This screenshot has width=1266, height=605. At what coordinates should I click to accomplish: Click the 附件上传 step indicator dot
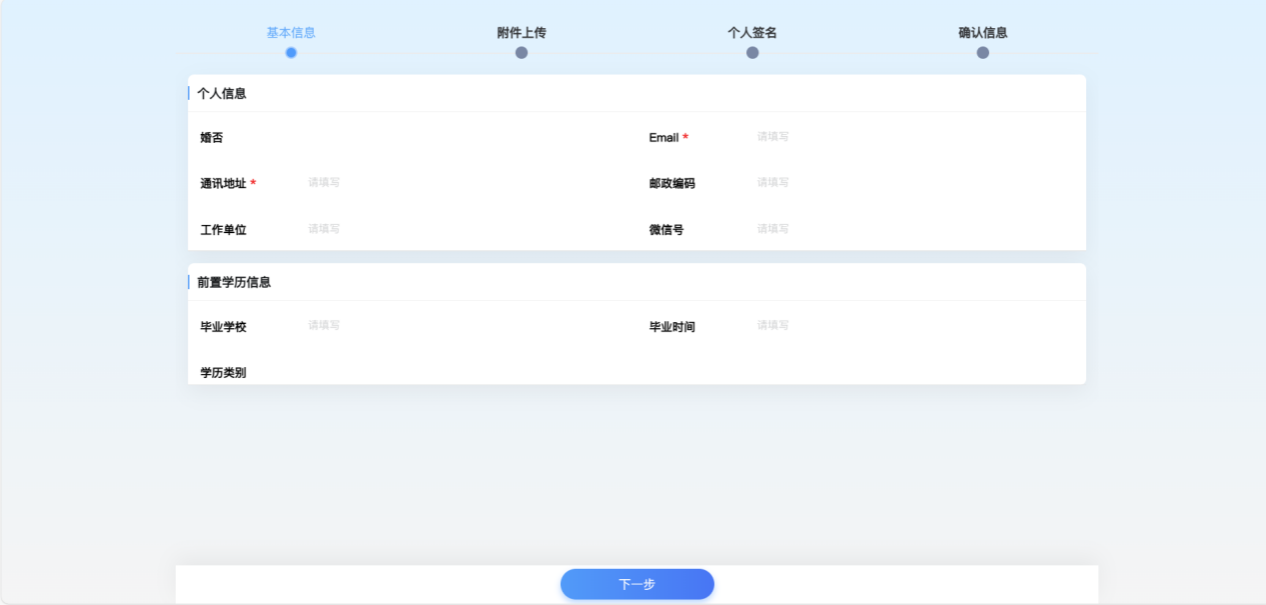pos(522,51)
